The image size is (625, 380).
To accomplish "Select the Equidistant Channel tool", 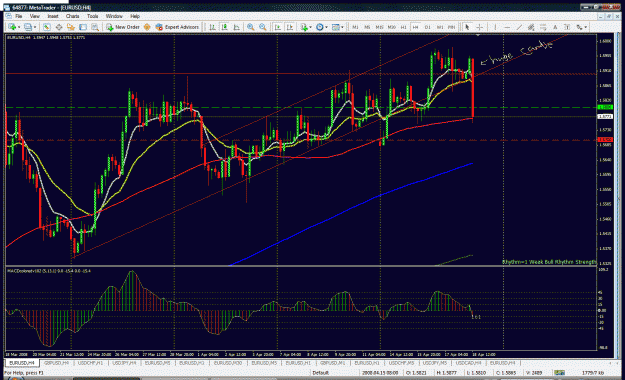I will [x=531, y=27].
